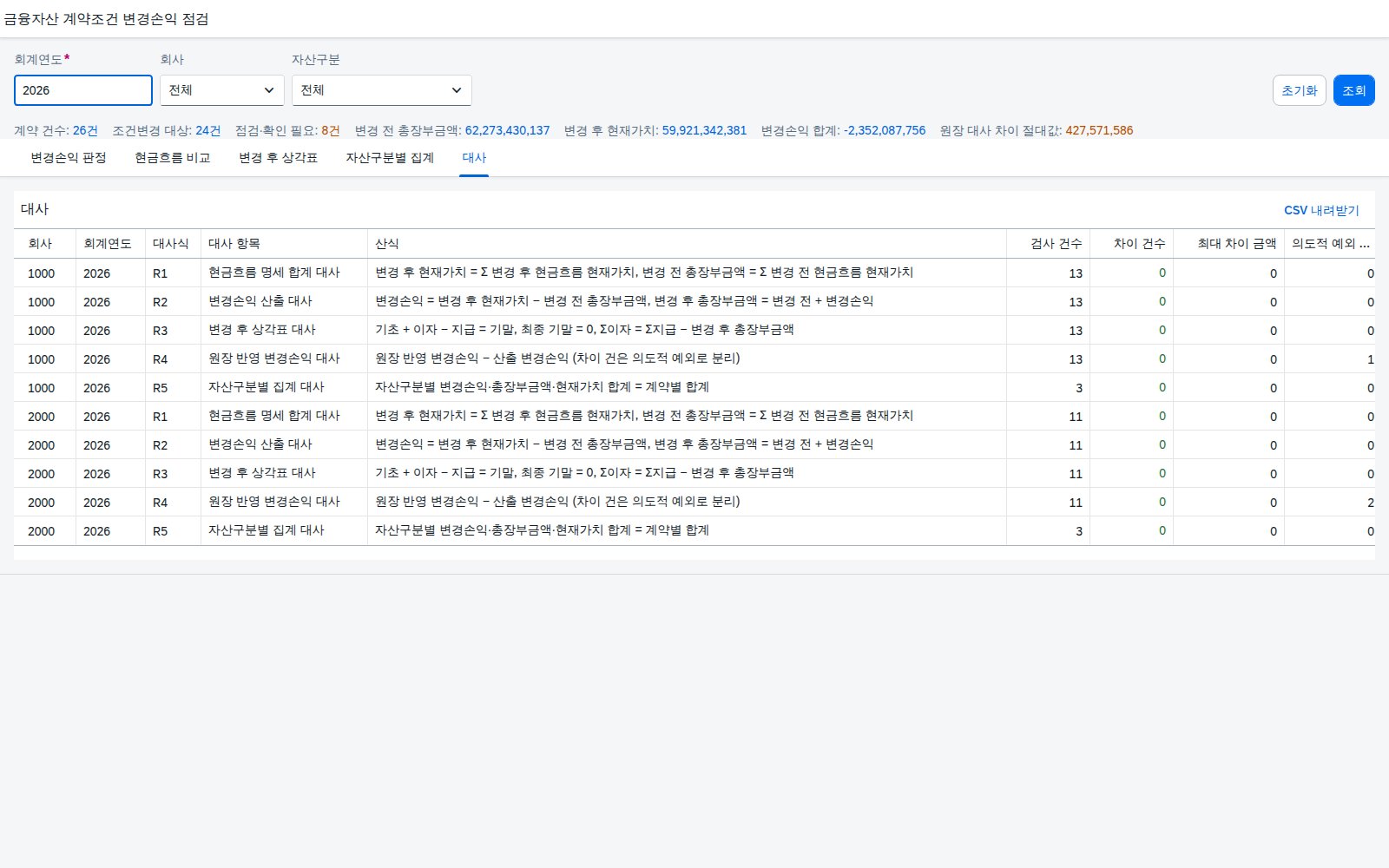Click the value 427,571,586
The image size is (1389, 868).
(x=1099, y=130)
